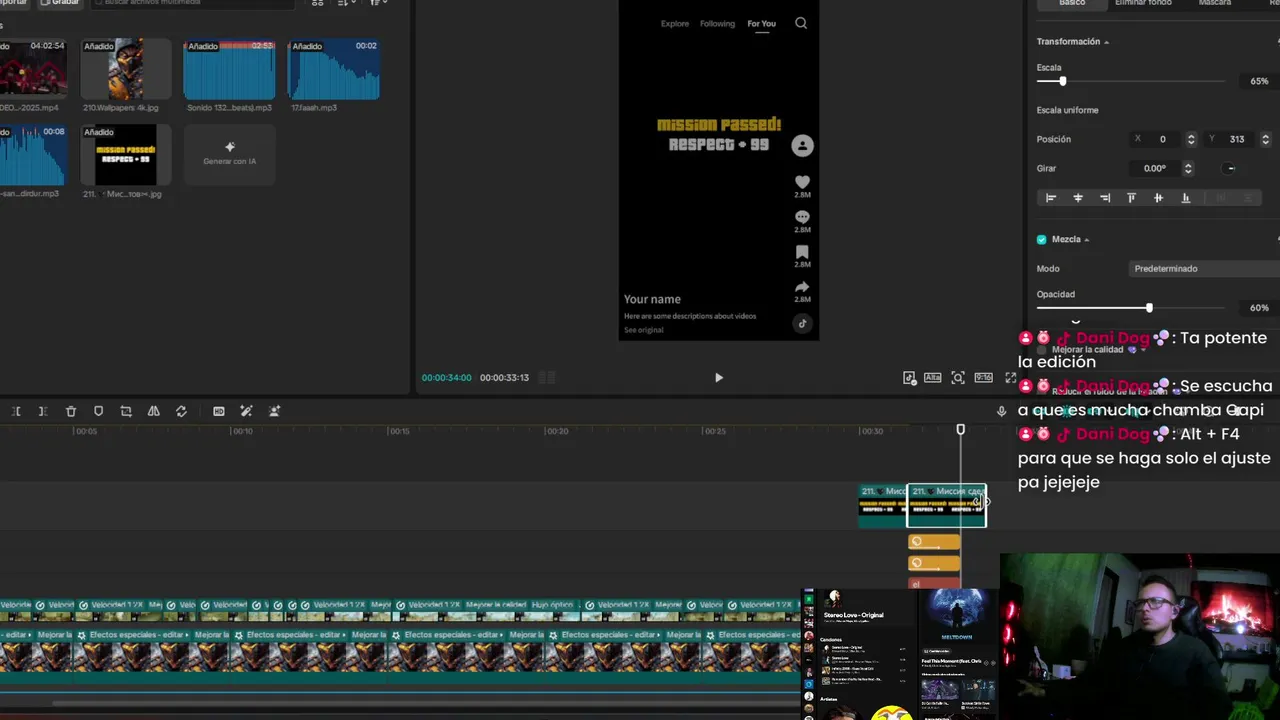The height and width of the screenshot is (720, 1280).
Task: Open the crop tool in the timeline toolbar
Action: [126, 411]
